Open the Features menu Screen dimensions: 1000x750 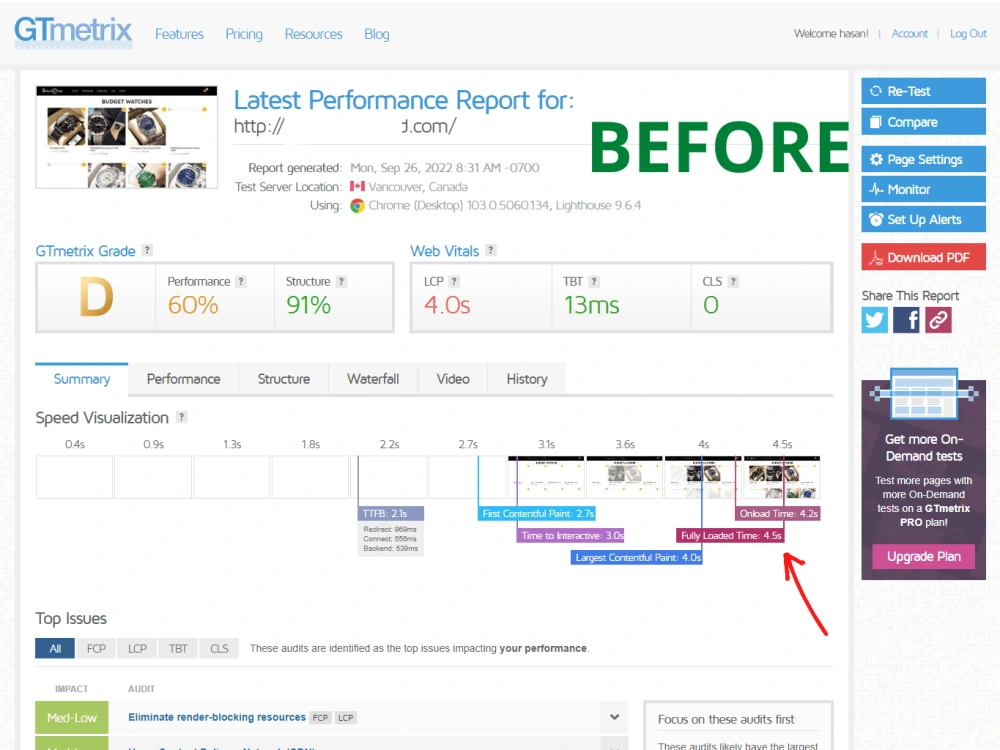click(x=179, y=34)
